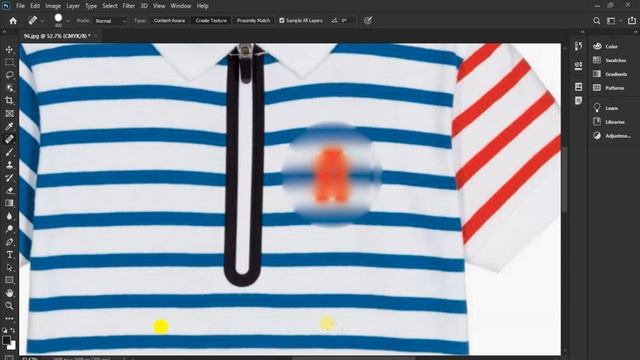This screenshot has height=360, width=640.
Task: Select the Zoom tool
Action: point(9,305)
